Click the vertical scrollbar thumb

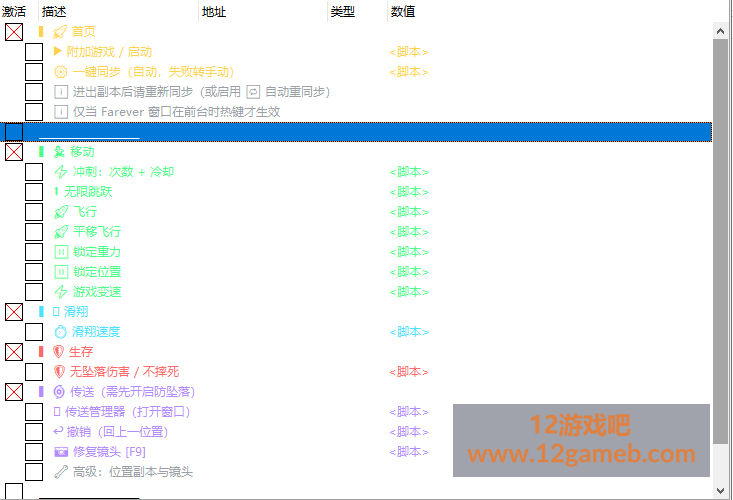720,242
